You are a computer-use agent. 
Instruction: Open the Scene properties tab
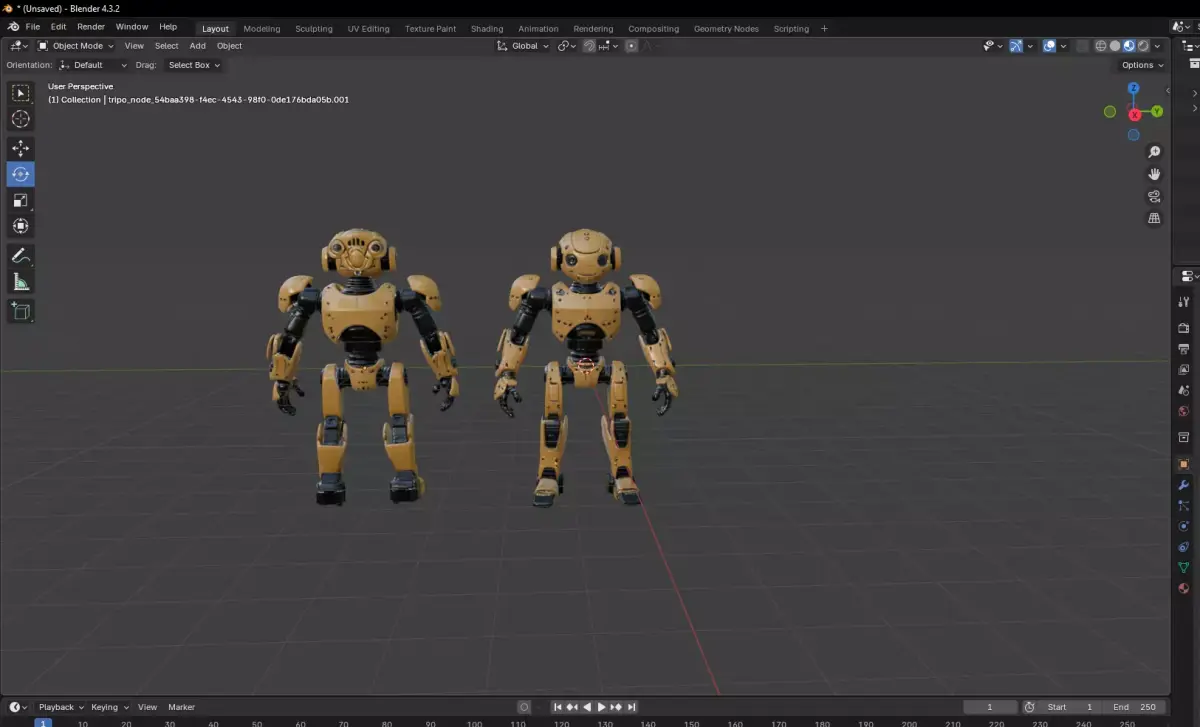tap(1184, 391)
